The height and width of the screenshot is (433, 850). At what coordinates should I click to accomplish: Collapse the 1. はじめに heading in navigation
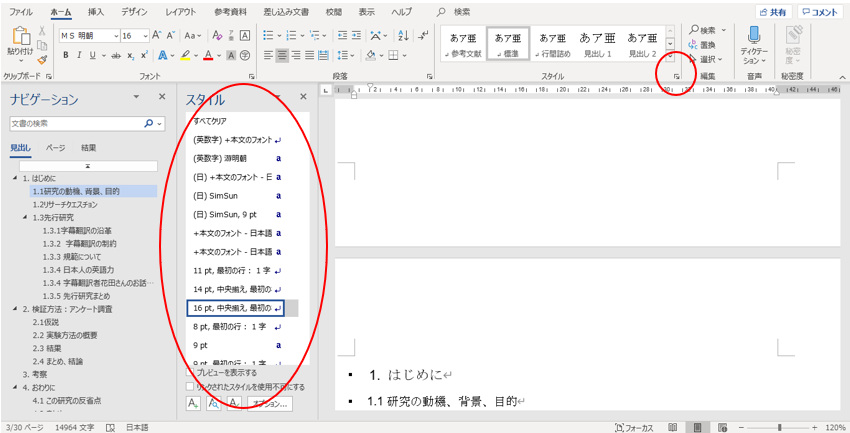(x=13, y=178)
